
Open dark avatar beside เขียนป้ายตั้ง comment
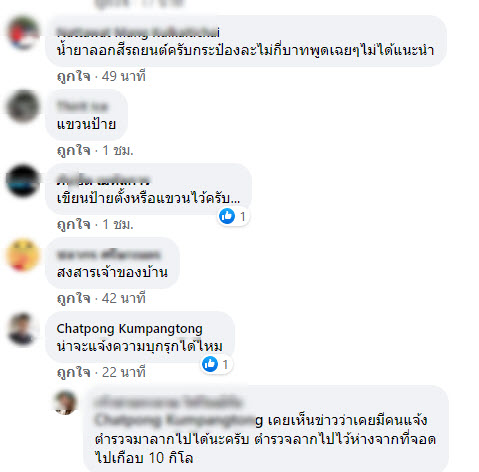[x=22, y=181]
